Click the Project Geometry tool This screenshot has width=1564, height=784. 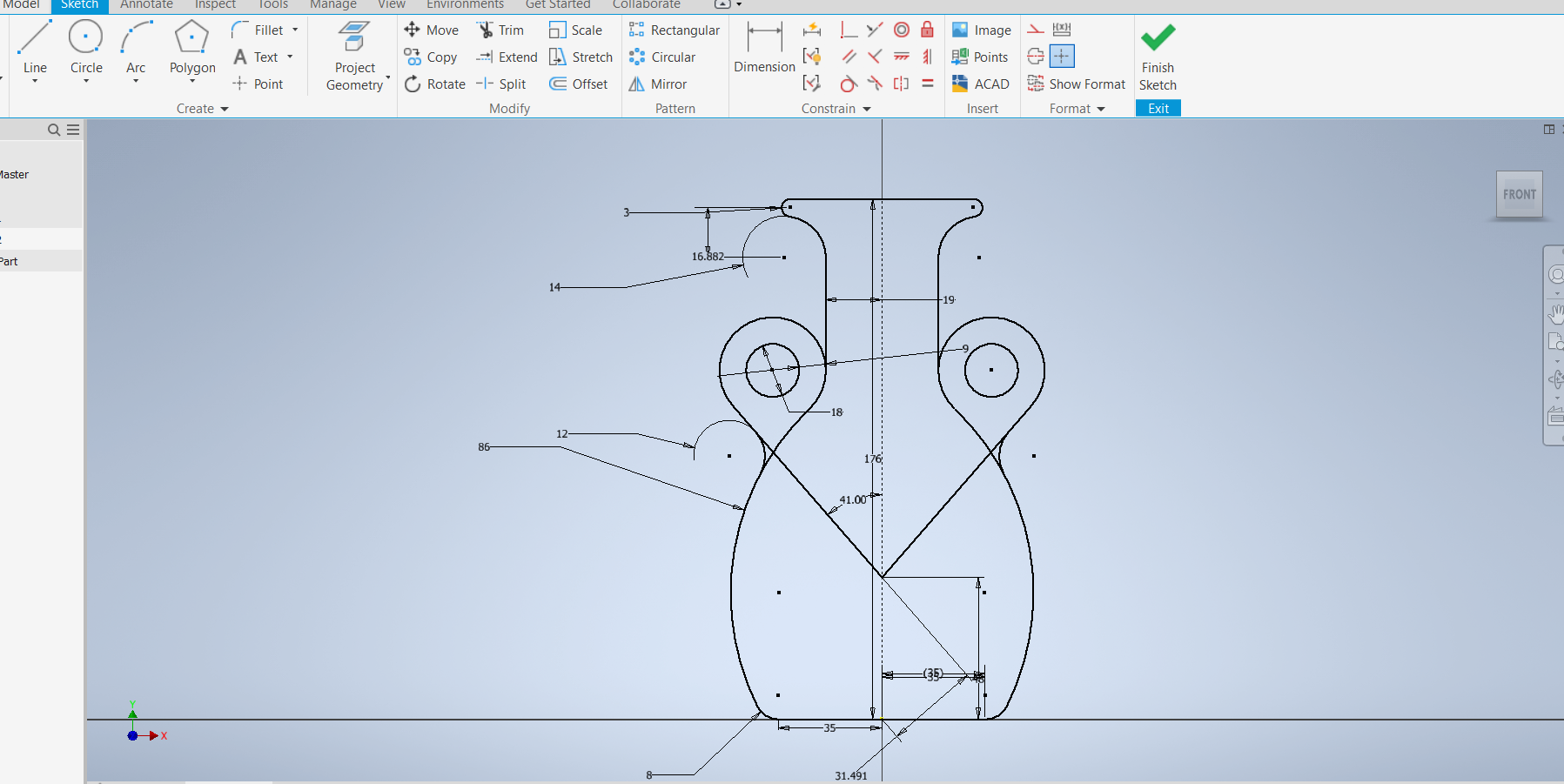354,57
